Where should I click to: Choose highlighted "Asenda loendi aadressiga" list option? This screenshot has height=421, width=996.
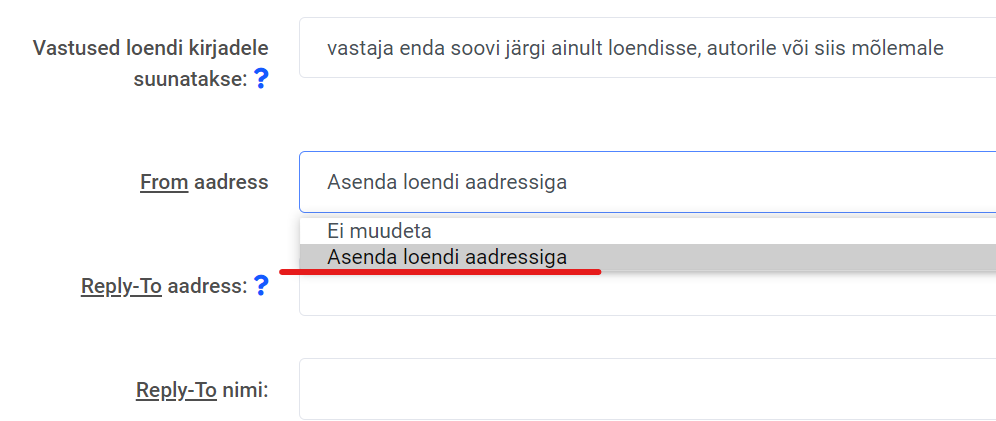pos(447,257)
